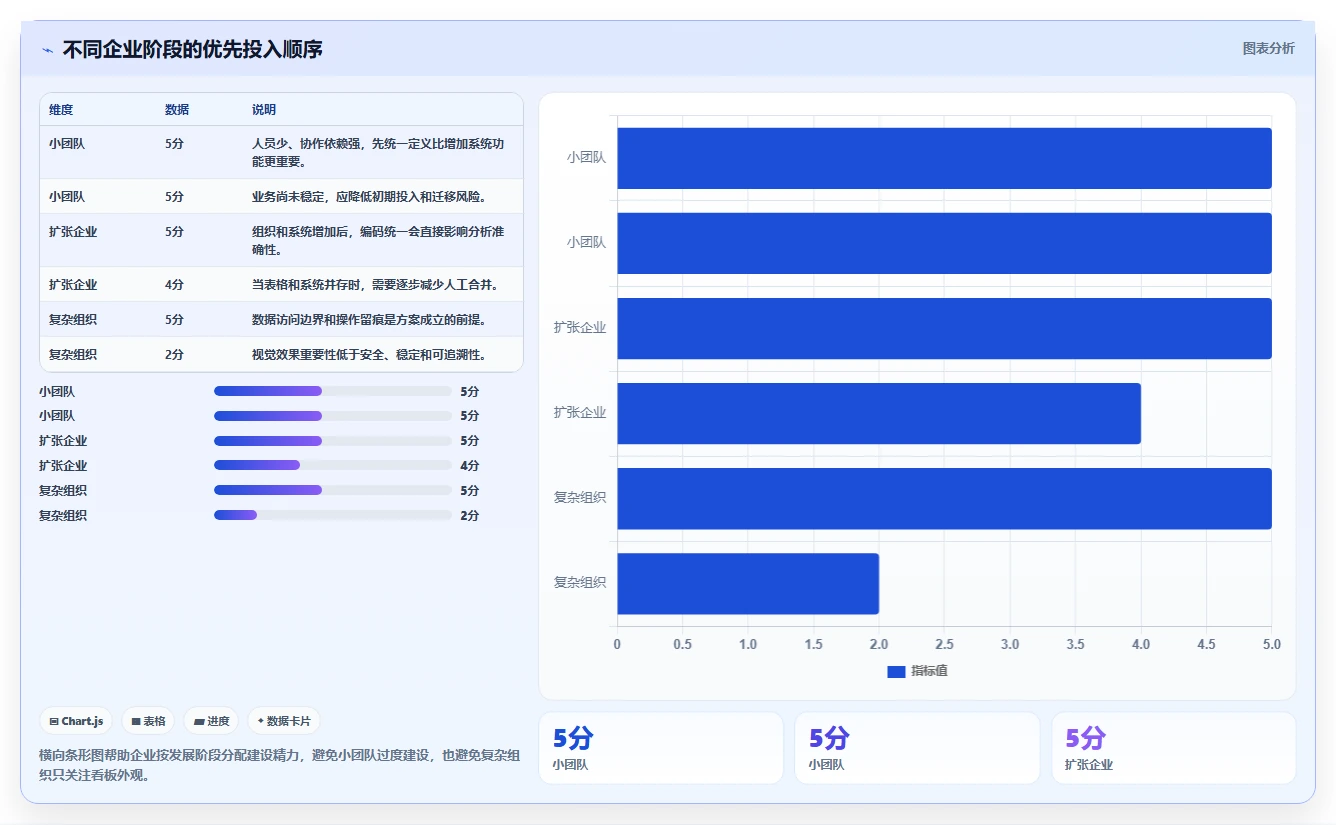Click the 扩张企业 data card showing 5分
This screenshot has height=825, width=1336.
pyautogui.click(x=1173, y=748)
